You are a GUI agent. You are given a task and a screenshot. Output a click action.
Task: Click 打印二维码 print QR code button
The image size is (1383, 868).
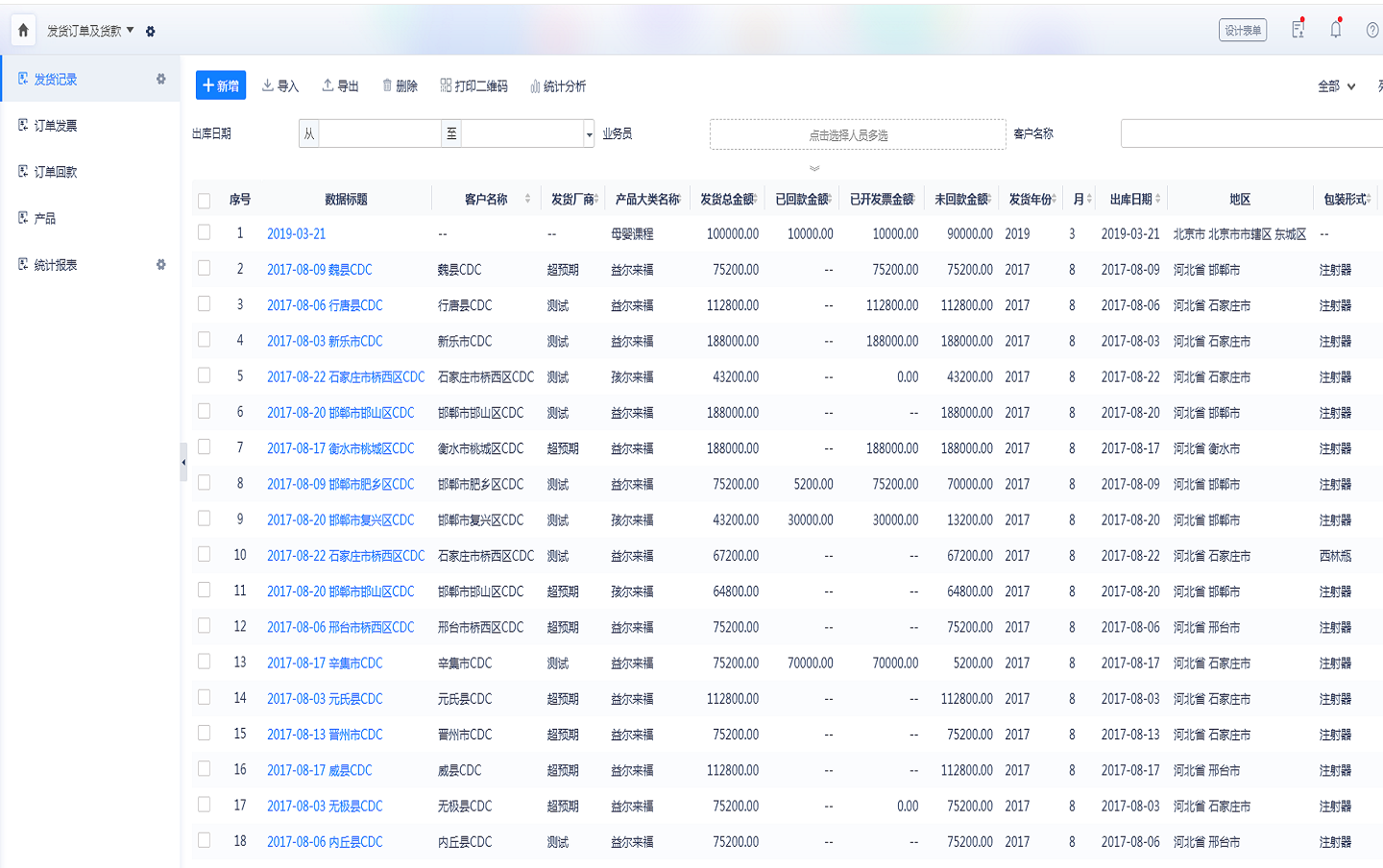click(474, 85)
